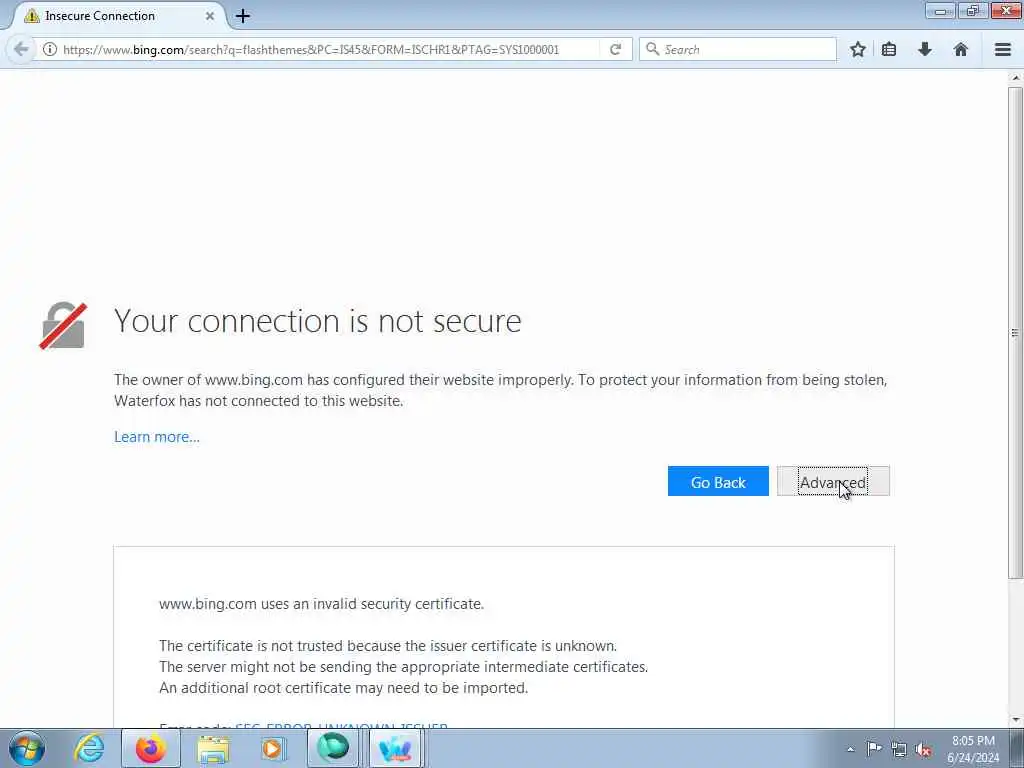
Task: Click the Advanced button
Action: [x=833, y=481]
